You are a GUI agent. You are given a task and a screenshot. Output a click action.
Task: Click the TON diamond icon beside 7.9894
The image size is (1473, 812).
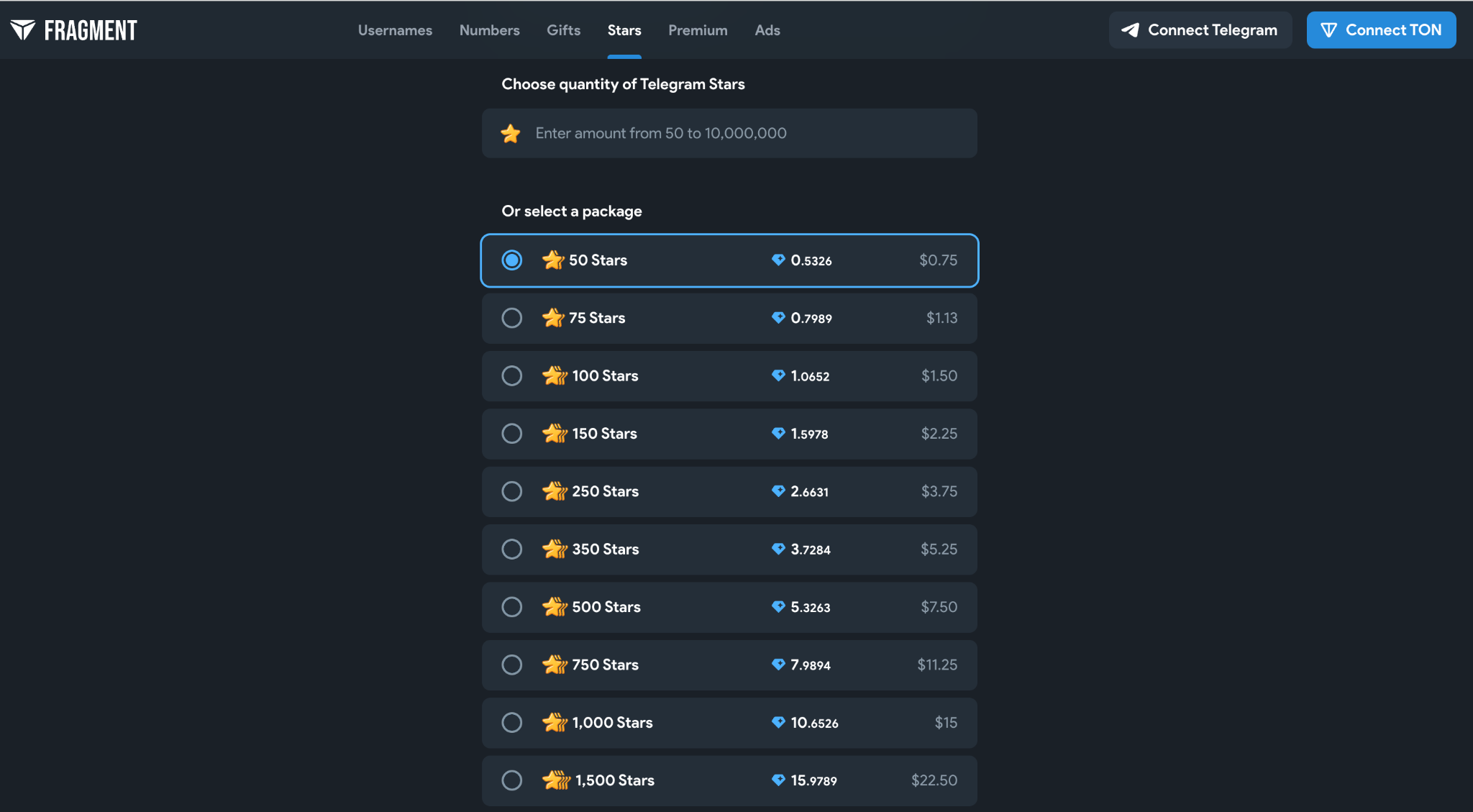point(778,664)
